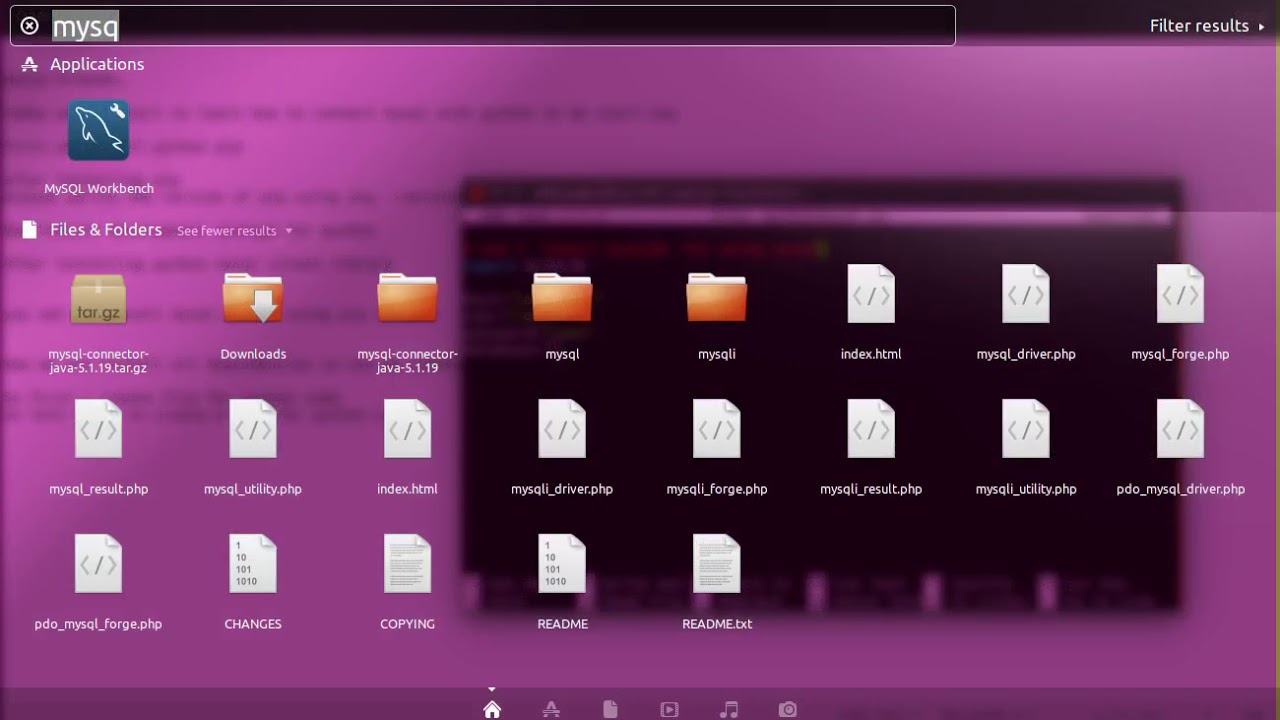
Task: Open the index.html icon beside mysqli folder
Action: pyautogui.click(x=871, y=294)
